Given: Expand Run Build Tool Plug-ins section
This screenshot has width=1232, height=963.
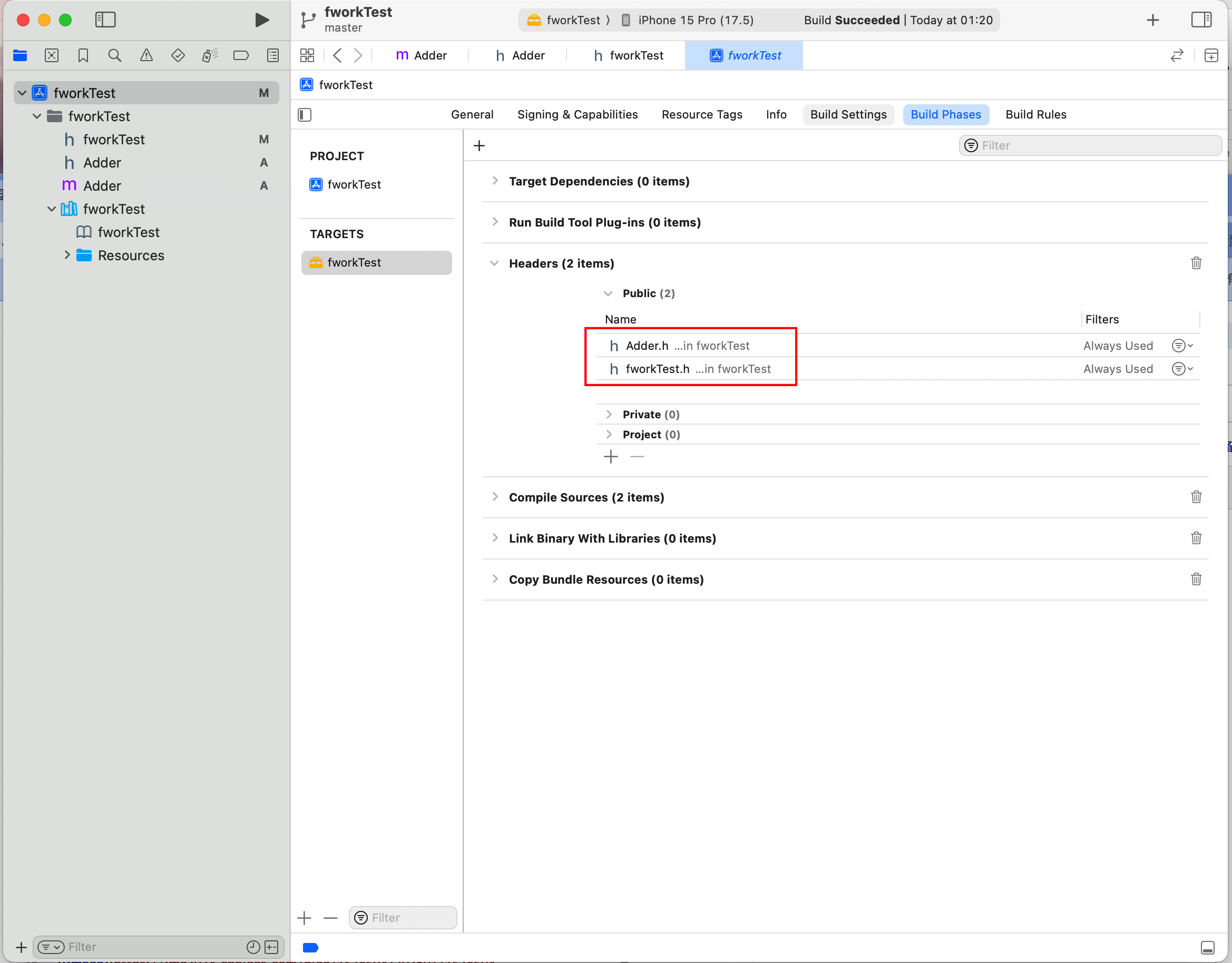Looking at the screenshot, I should 495,222.
